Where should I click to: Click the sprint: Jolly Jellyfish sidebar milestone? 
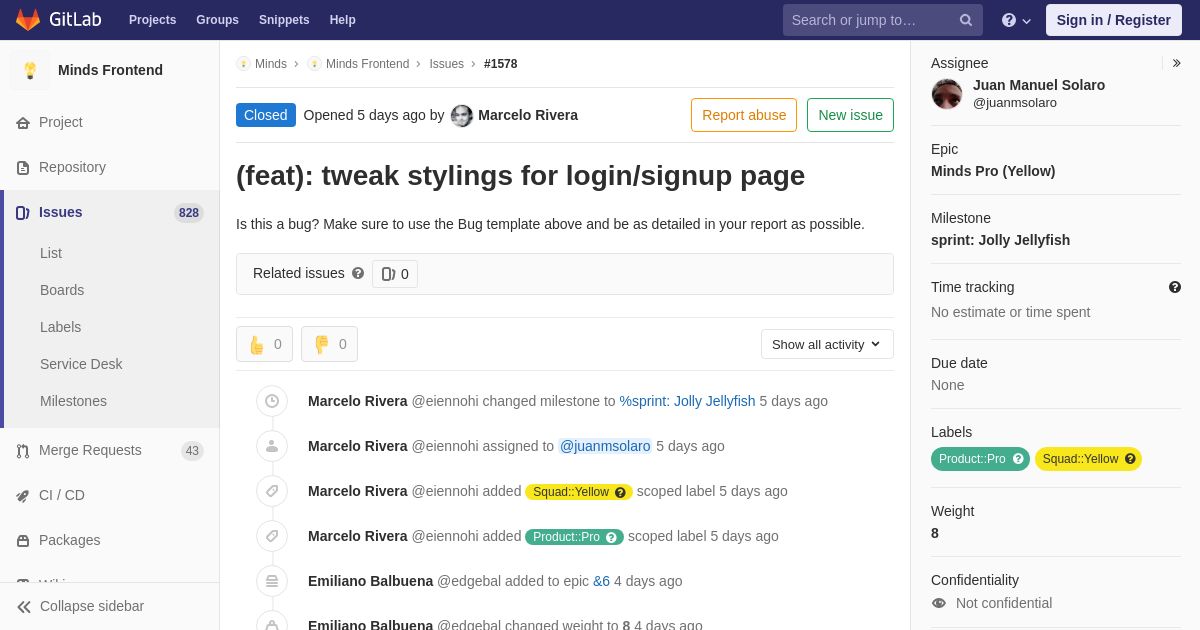pyautogui.click(x=1000, y=240)
